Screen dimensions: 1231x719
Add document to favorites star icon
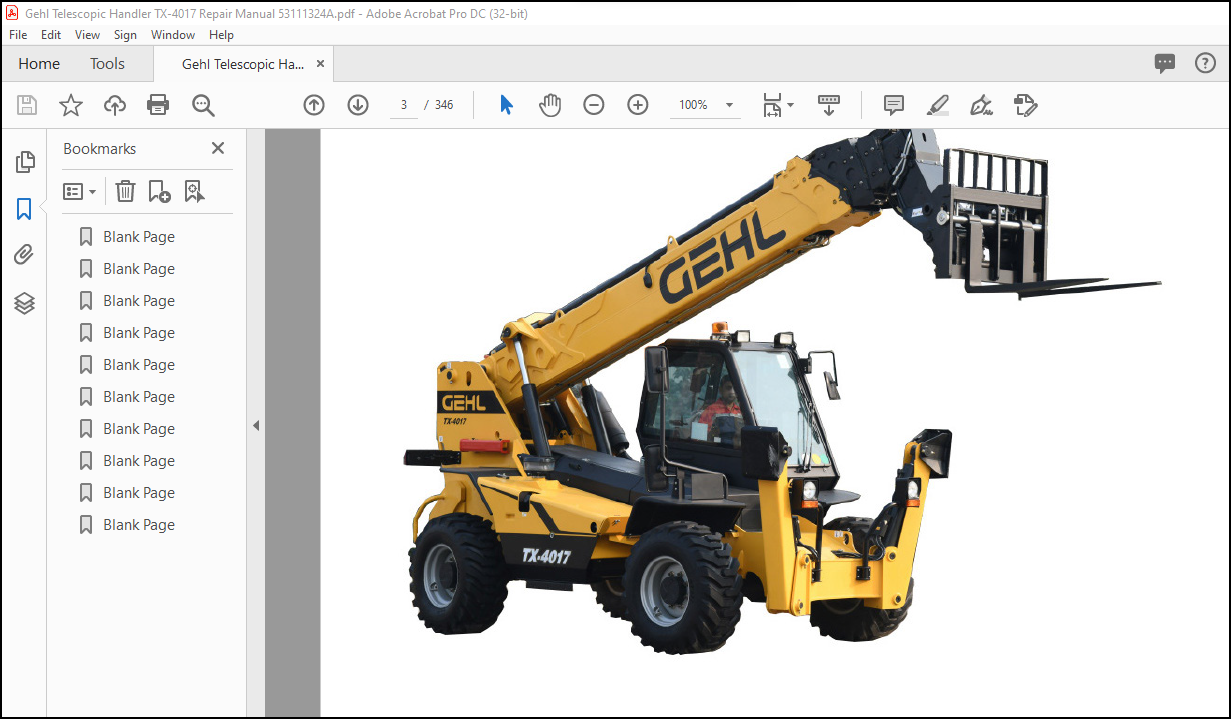click(71, 105)
